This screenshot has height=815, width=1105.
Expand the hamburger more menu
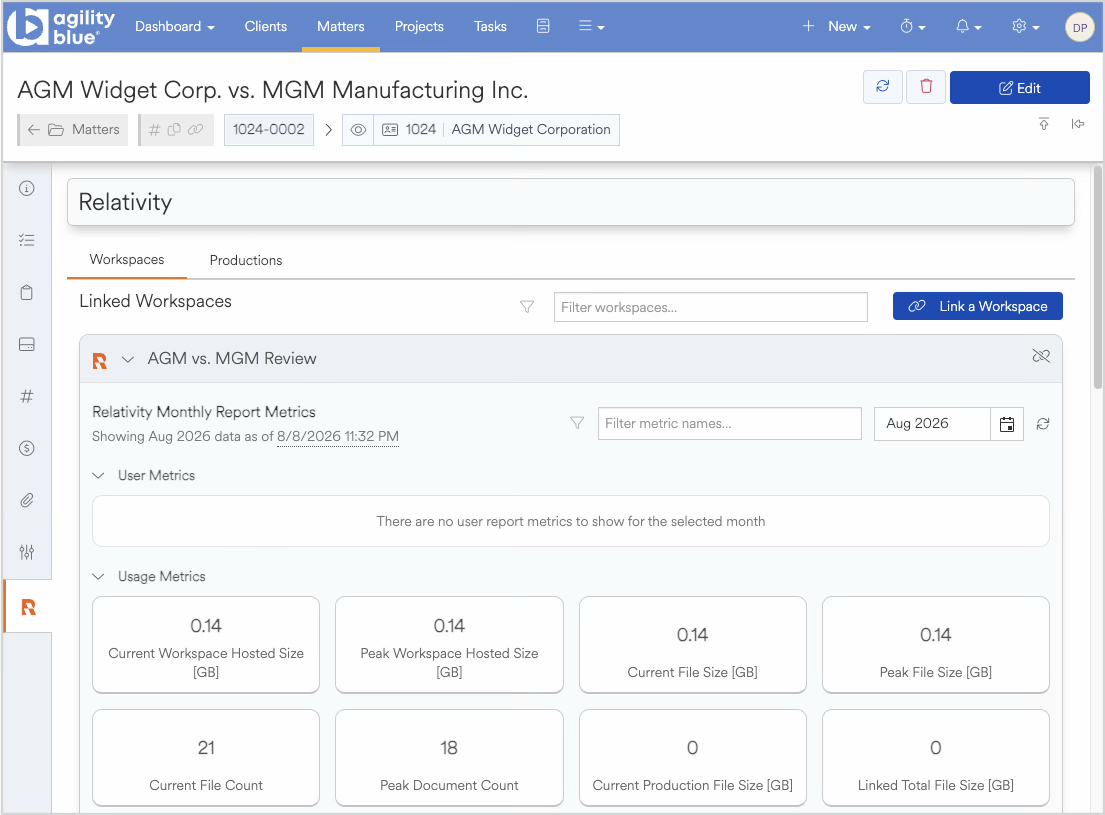(x=591, y=26)
